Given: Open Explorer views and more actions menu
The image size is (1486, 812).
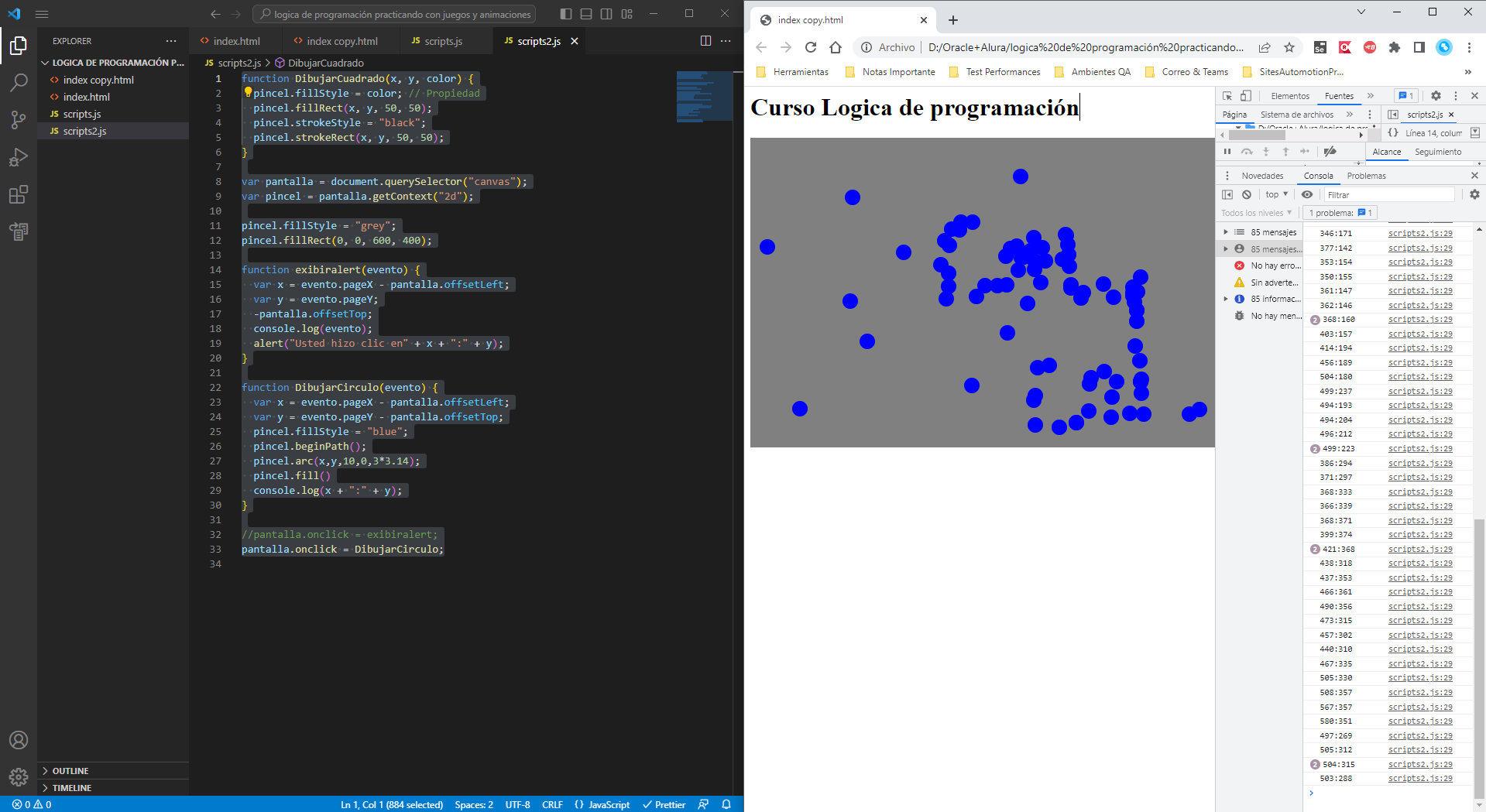Looking at the screenshot, I should pyautogui.click(x=171, y=41).
